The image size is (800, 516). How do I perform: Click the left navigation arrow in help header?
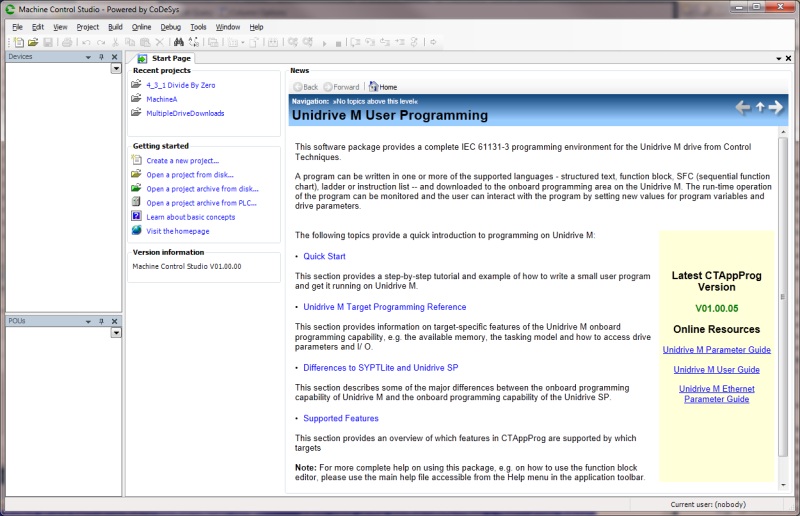743,107
